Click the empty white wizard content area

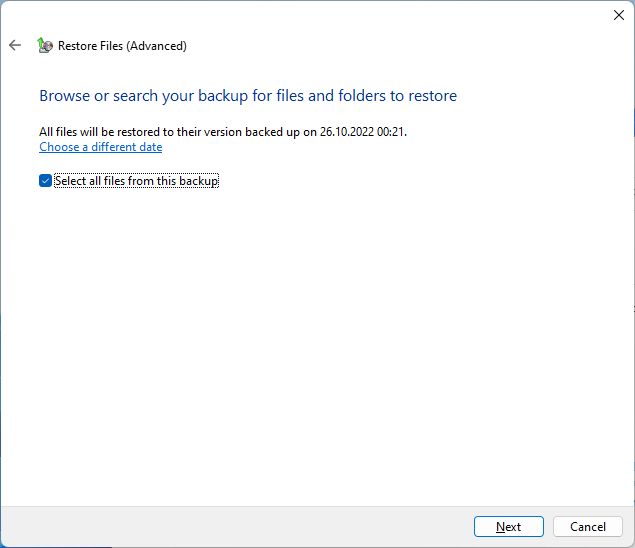click(x=318, y=344)
